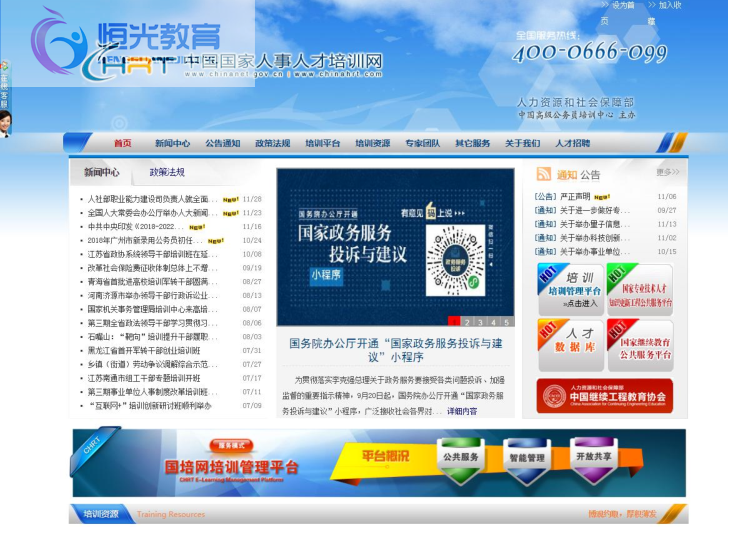The height and width of the screenshot is (542, 729).
Task: Show carousel slide 2
Action: [x=467, y=321]
